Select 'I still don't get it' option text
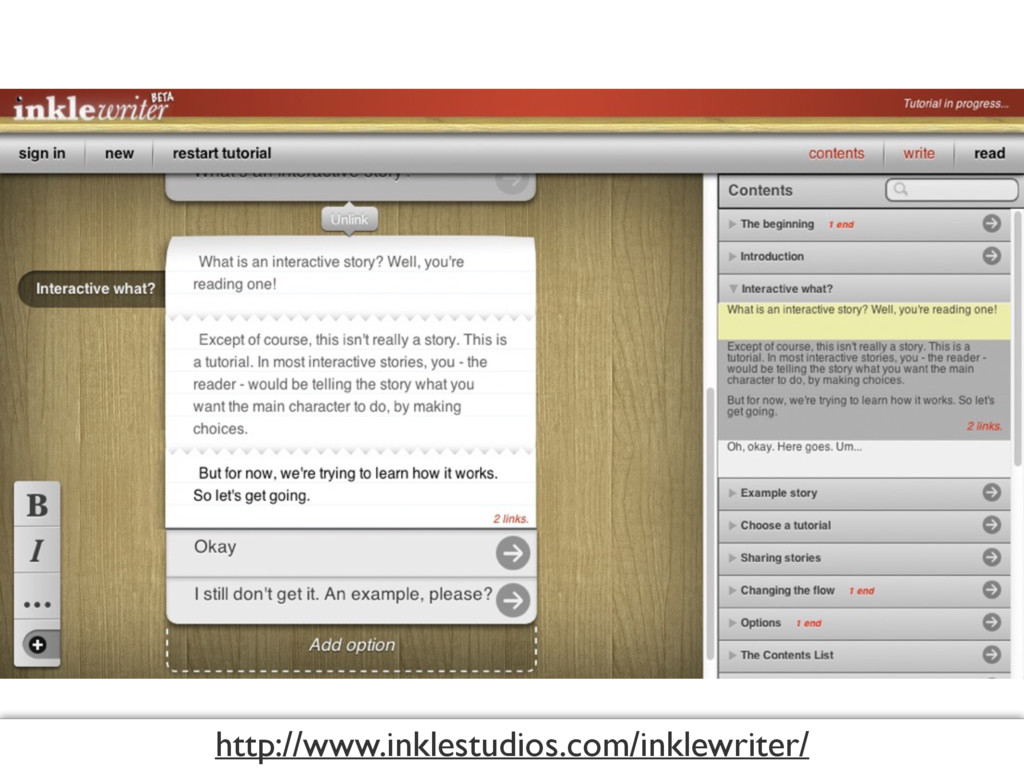Screen dimensions: 1024x768 tap(343, 594)
